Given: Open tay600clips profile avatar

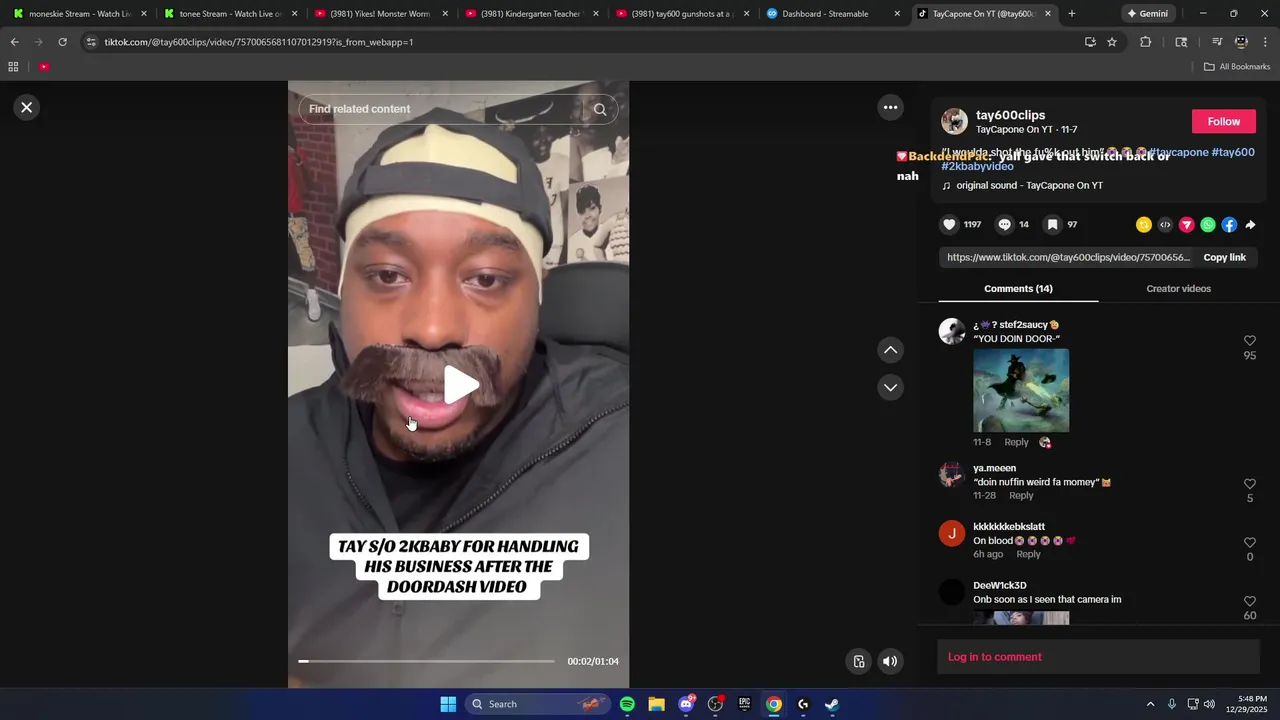Looking at the screenshot, I should click(x=954, y=122).
